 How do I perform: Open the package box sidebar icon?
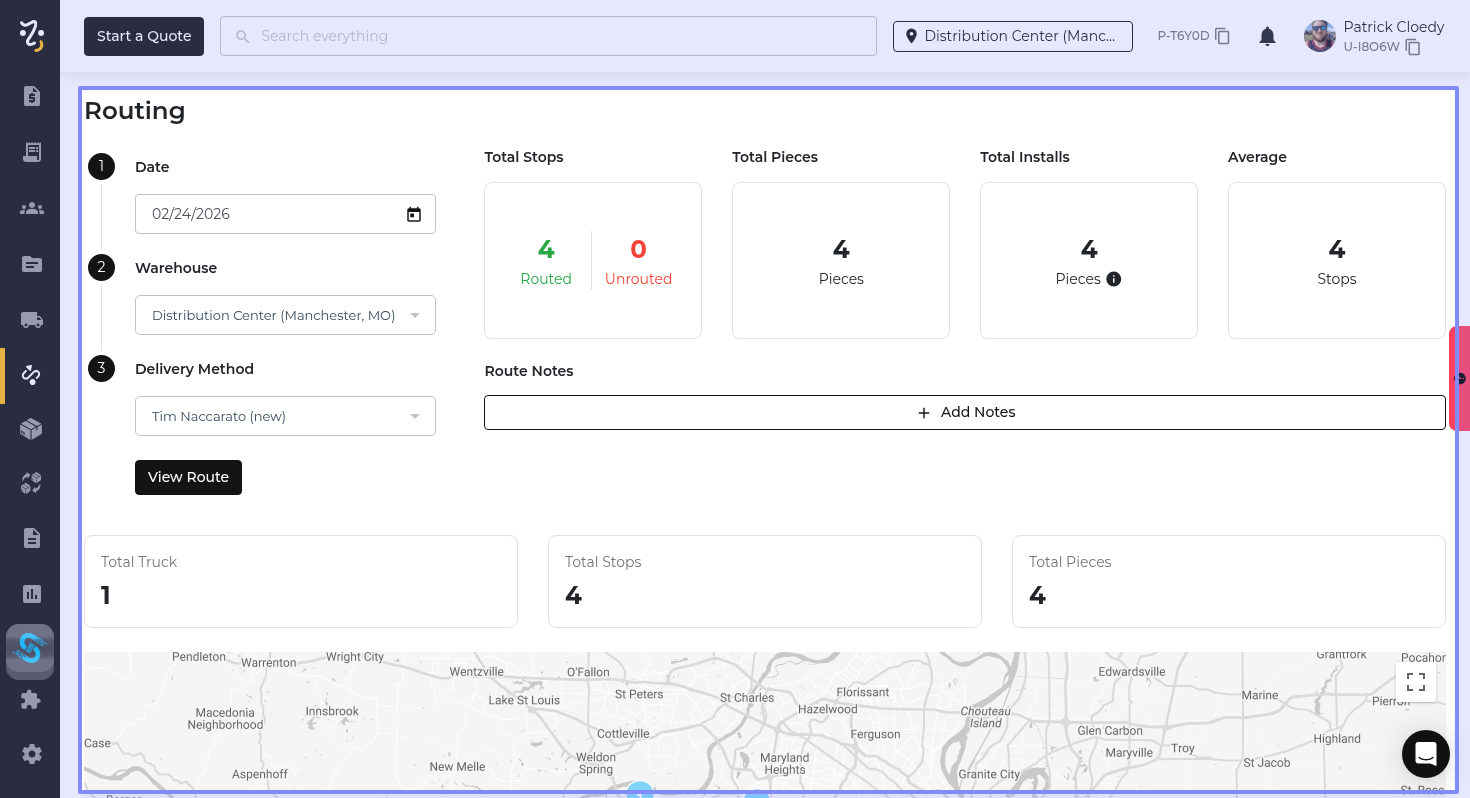tap(31, 429)
